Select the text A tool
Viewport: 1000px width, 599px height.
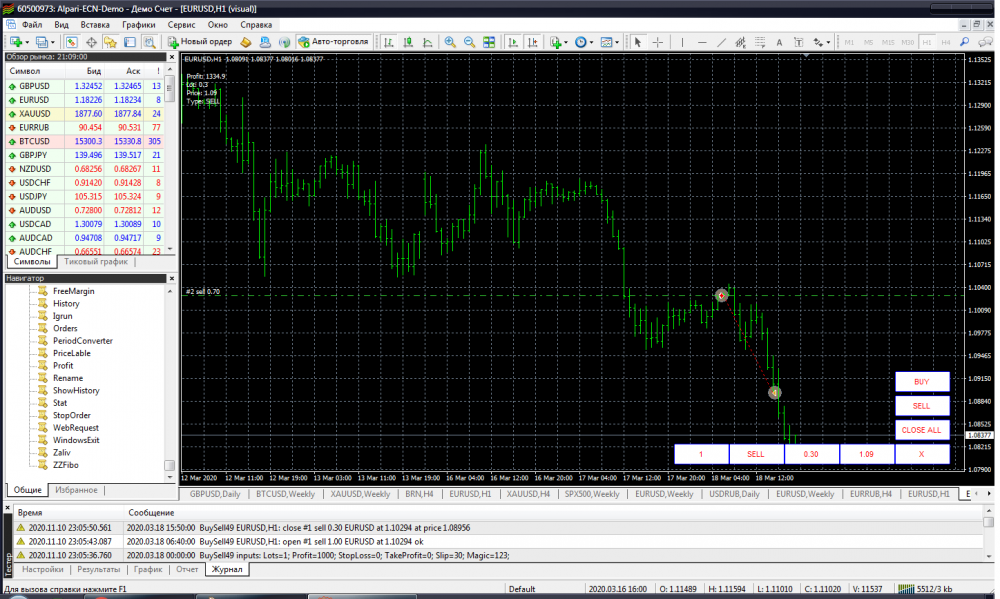[x=779, y=42]
